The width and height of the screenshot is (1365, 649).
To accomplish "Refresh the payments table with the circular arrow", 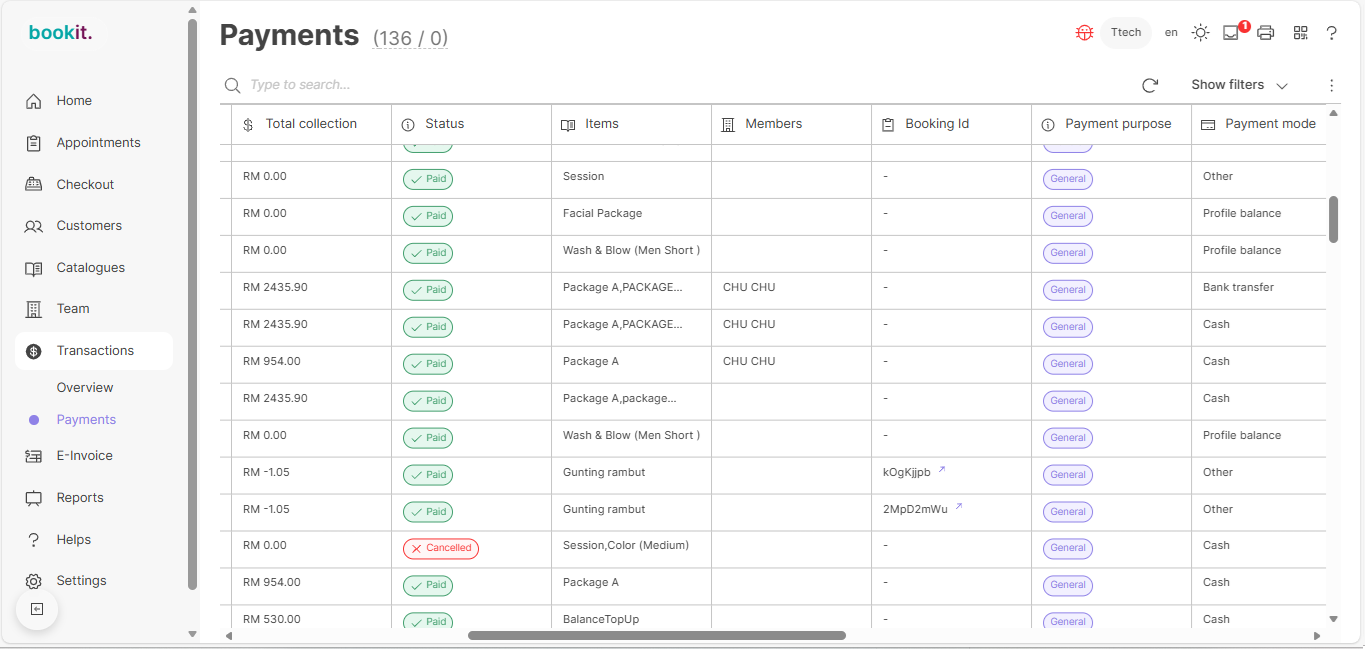I will click(x=1149, y=85).
